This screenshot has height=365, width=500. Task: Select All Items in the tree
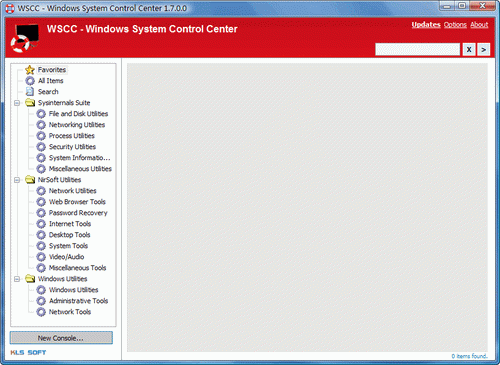click(x=50, y=81)
